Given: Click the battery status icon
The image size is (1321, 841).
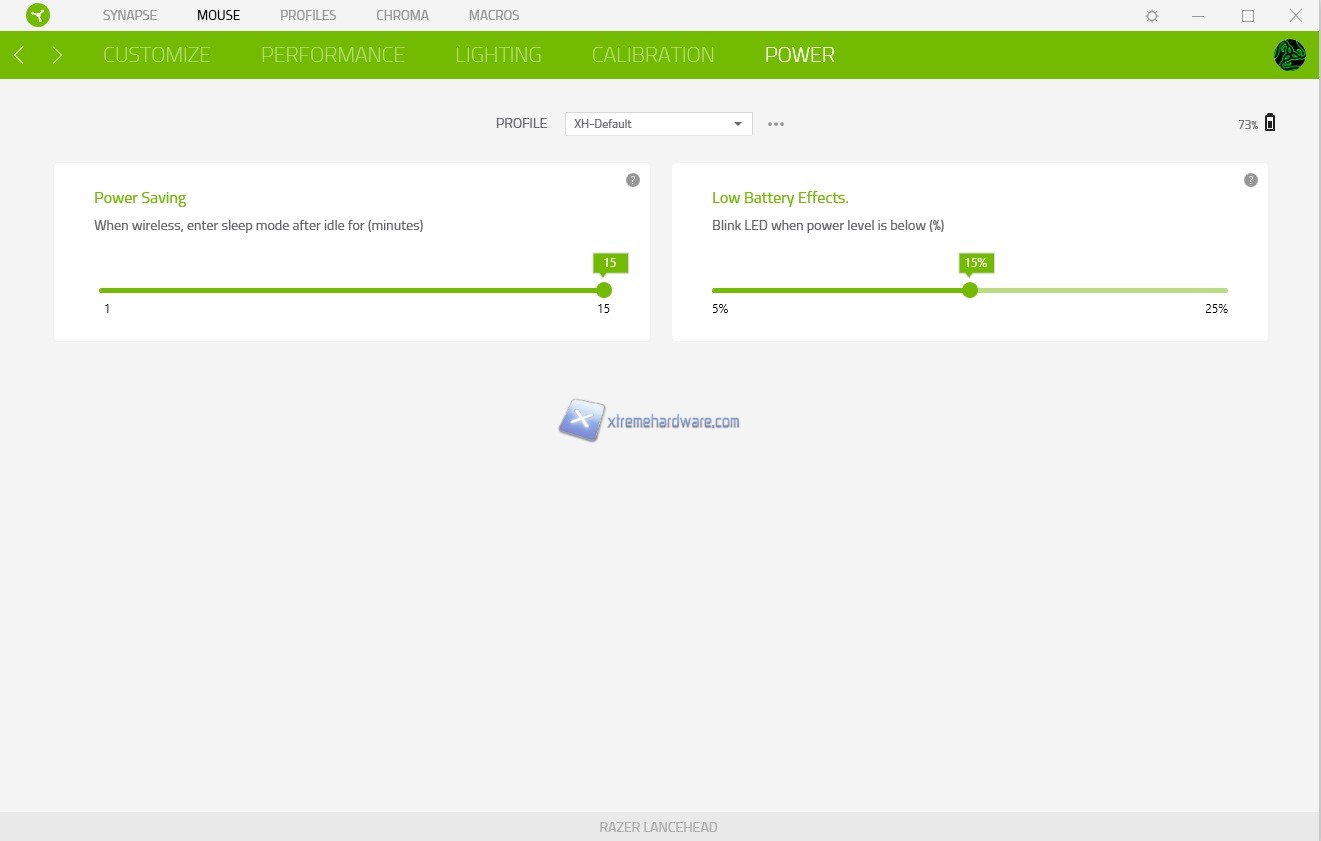Looking at the screenshot, I should tap(1270, 123).
